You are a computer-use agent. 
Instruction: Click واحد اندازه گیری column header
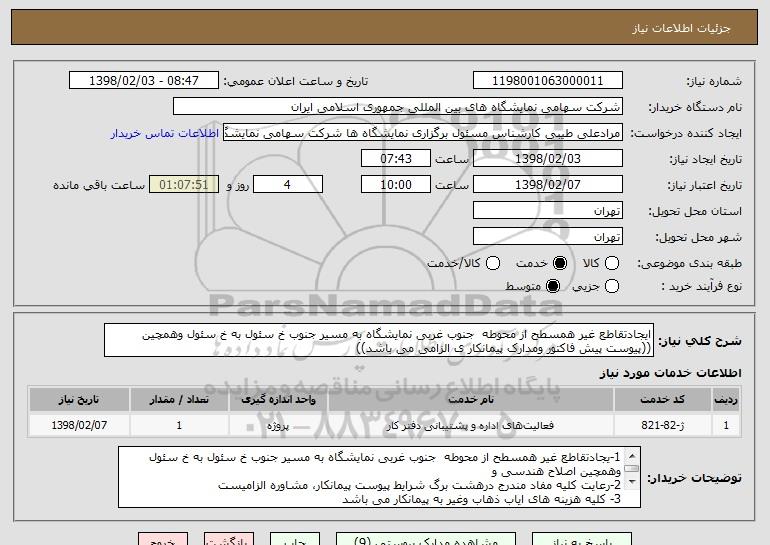[x=278, y=400]
